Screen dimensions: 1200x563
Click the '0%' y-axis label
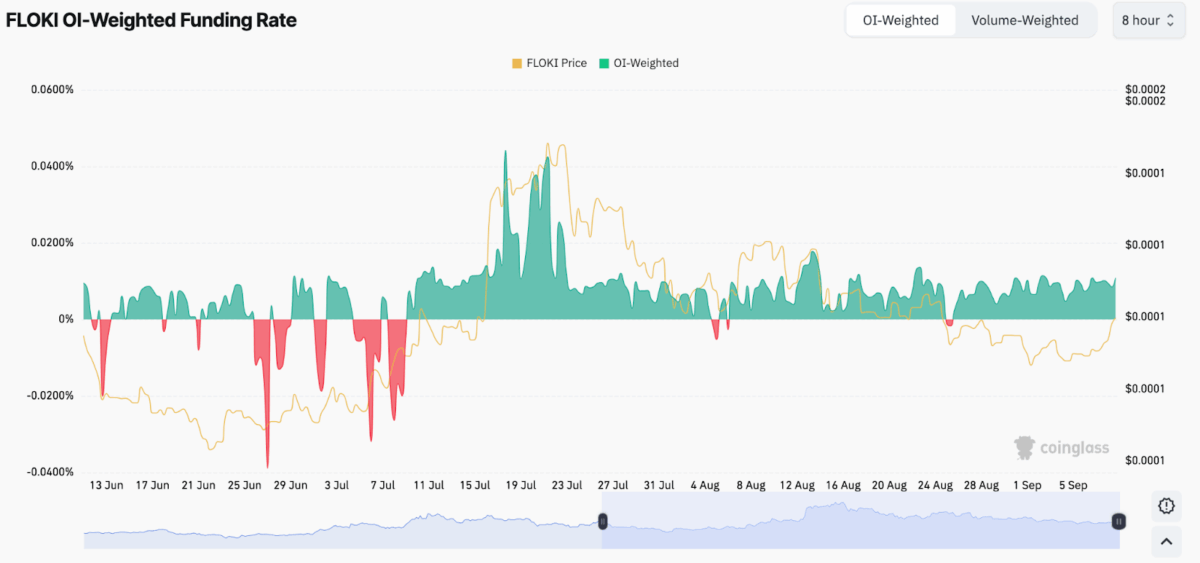click(65, 319)
